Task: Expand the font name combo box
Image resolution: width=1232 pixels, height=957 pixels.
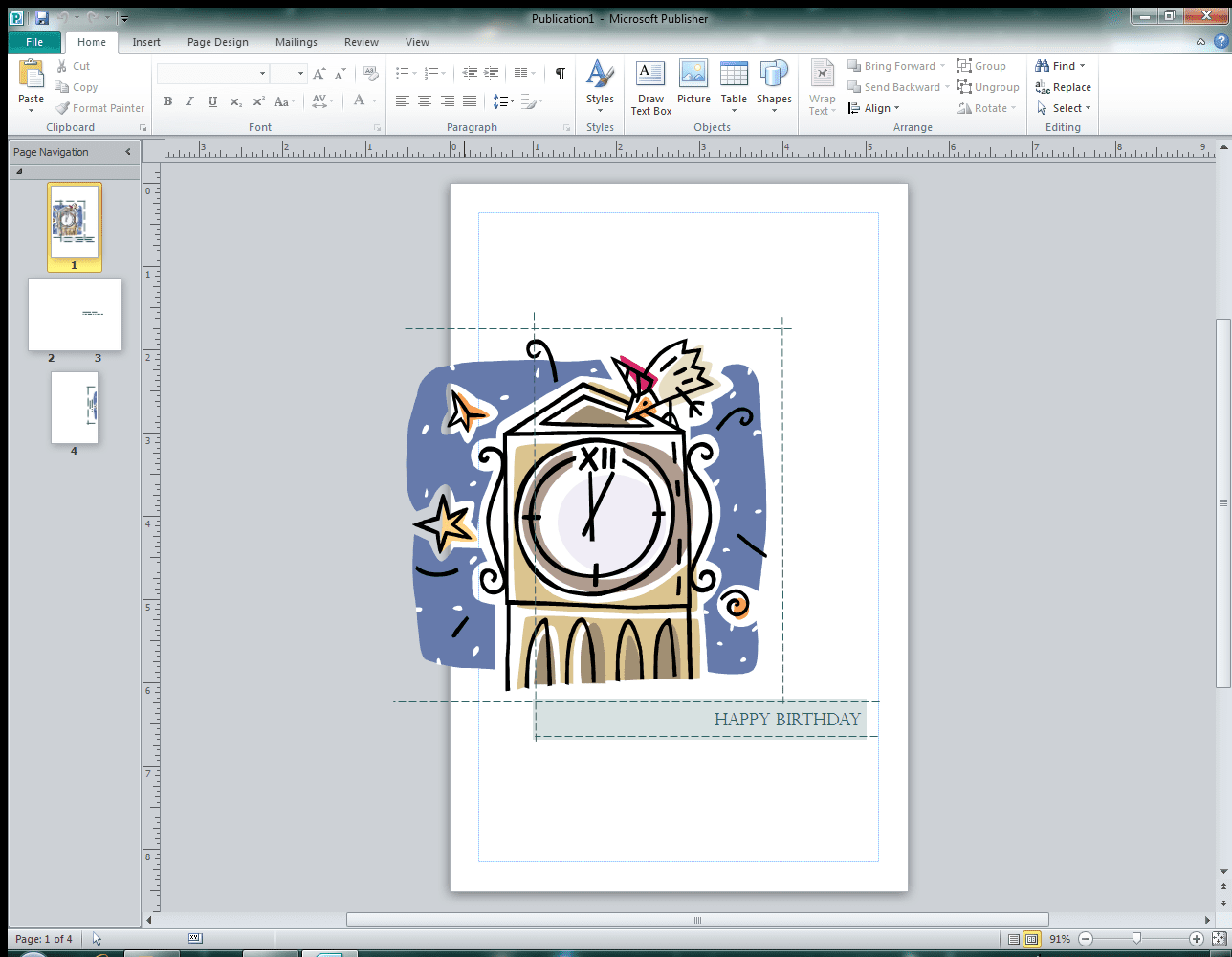Action: (x=262, y=74)
